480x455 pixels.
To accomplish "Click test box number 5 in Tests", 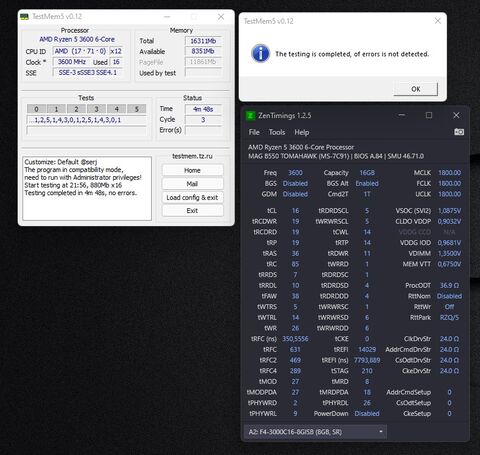I will 136,109.
